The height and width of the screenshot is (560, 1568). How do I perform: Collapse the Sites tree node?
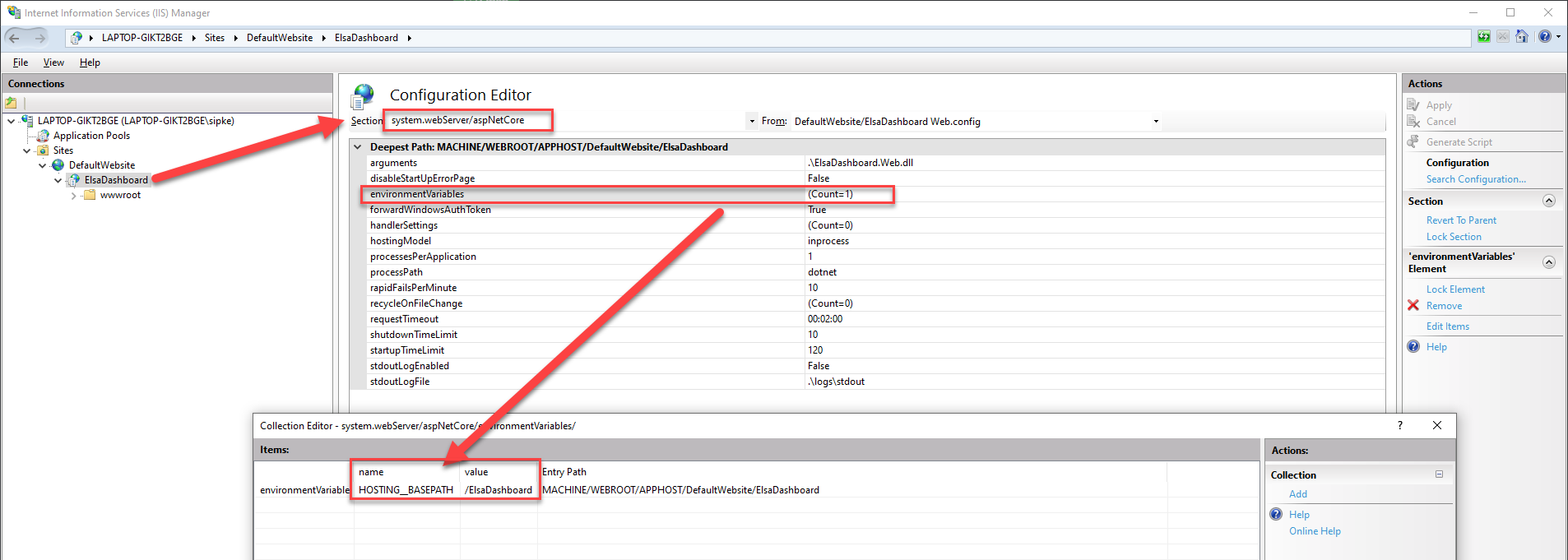(x=26, y=150)
